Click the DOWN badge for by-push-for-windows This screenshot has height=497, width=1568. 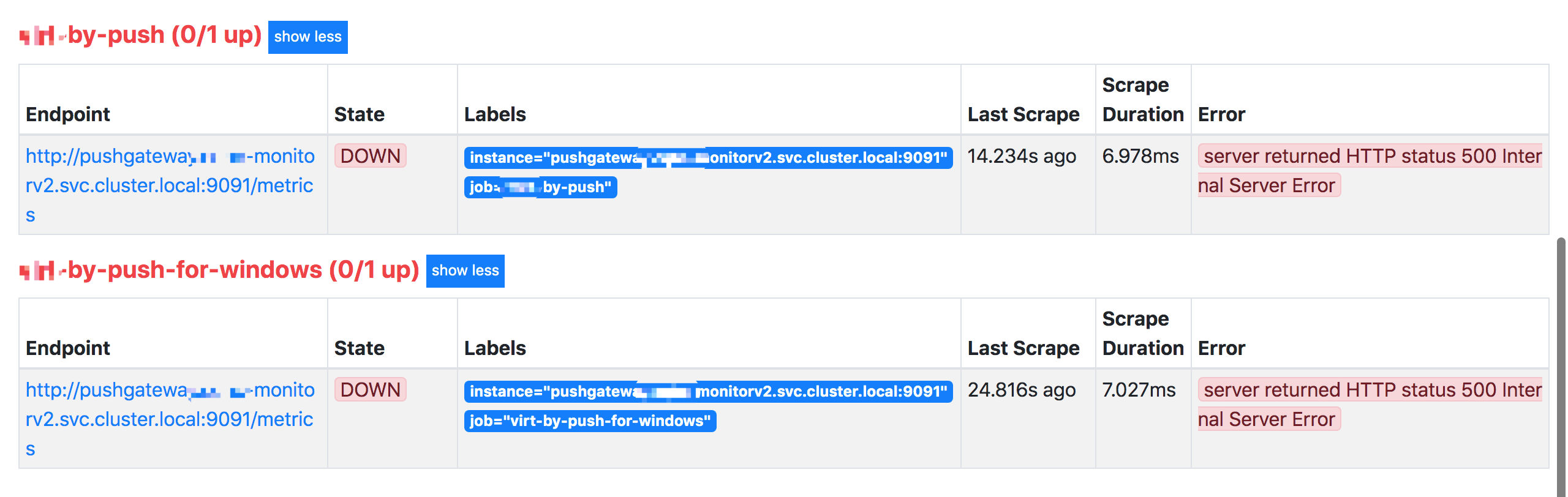point(371,390)
